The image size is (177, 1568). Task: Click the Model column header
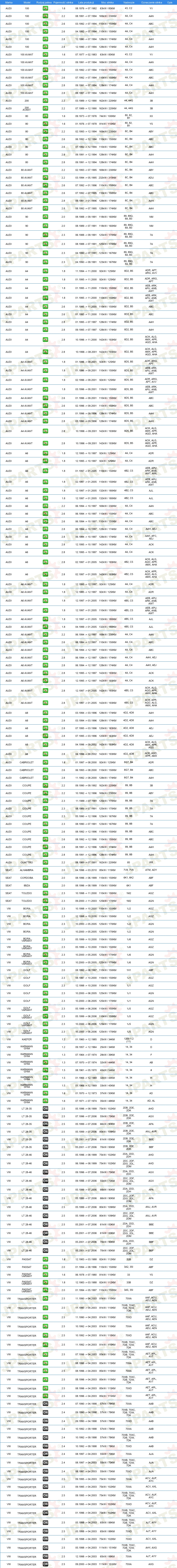click(x=27, y=2)
